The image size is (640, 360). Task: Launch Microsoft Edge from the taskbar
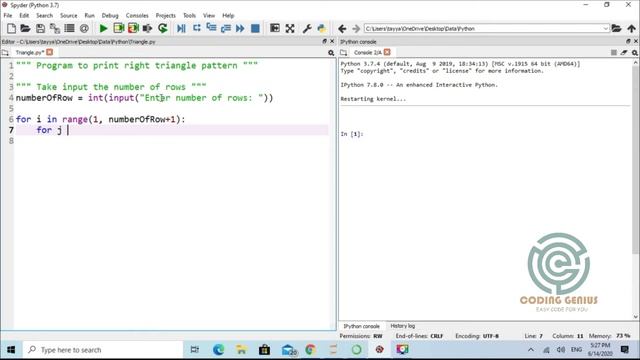pos(218,350)
